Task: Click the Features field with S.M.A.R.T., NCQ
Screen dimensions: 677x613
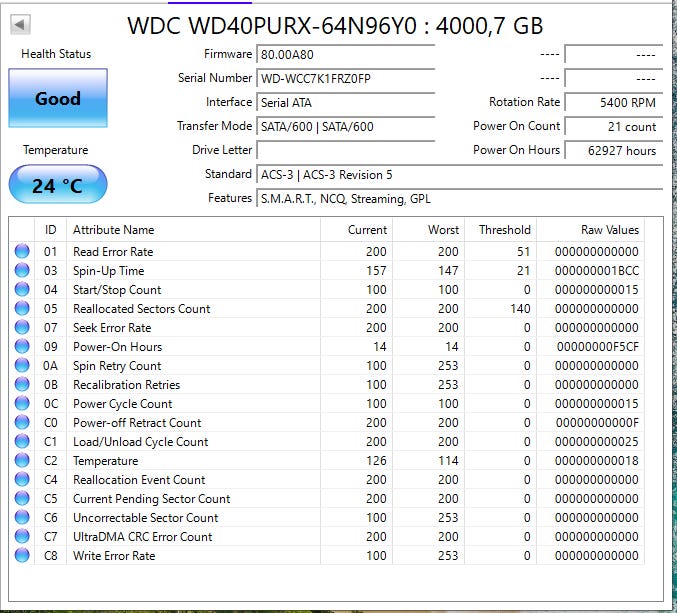Action: tap(459, 199)
